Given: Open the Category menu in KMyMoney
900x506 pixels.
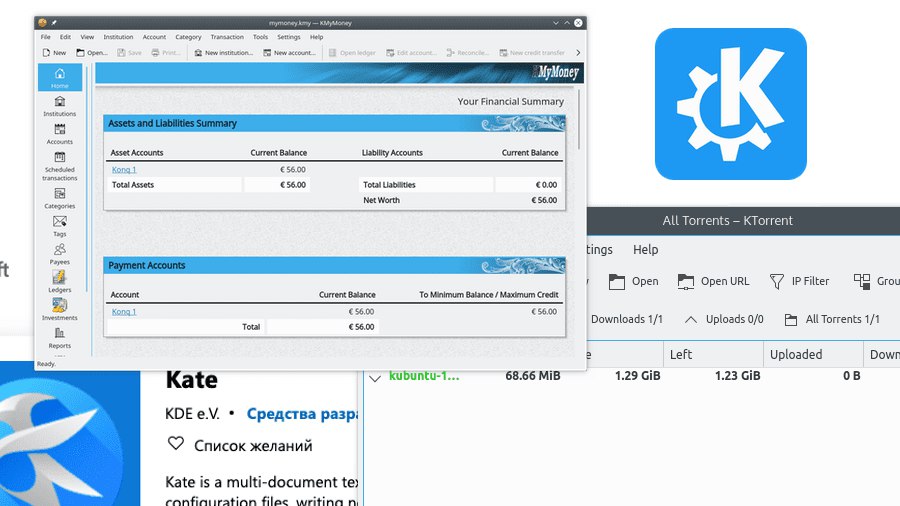Looking at the screenshot, I should pos(188,37).
